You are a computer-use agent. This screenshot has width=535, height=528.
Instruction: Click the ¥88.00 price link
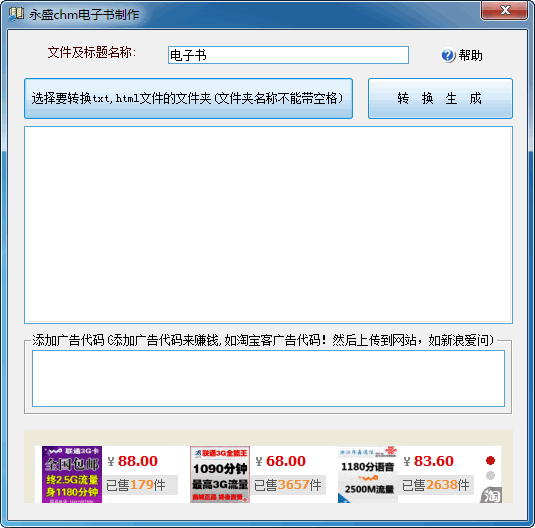click(133, 461)
